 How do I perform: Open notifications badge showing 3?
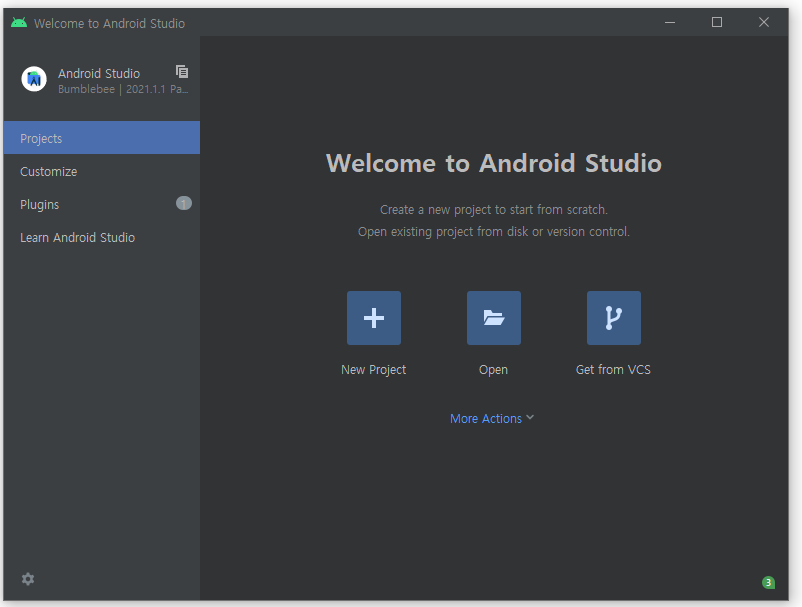768,582
